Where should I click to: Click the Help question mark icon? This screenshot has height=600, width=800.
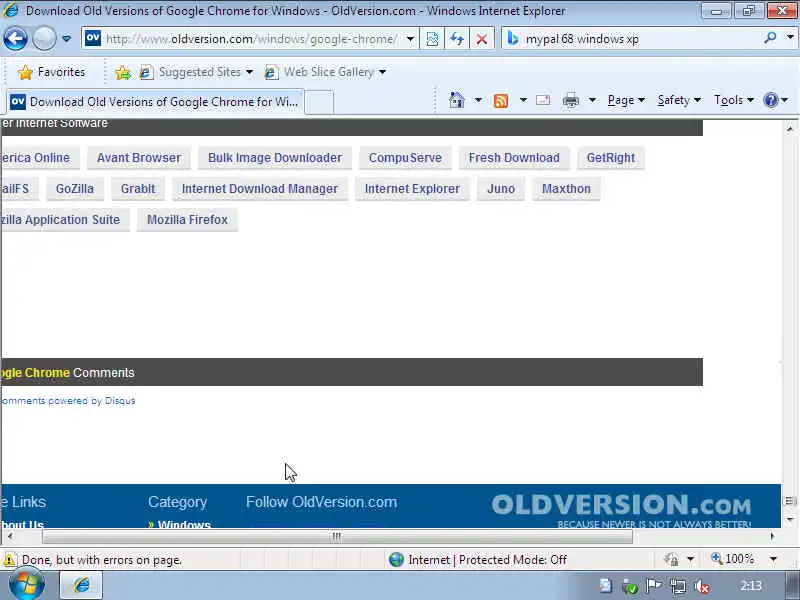point(771,100)
